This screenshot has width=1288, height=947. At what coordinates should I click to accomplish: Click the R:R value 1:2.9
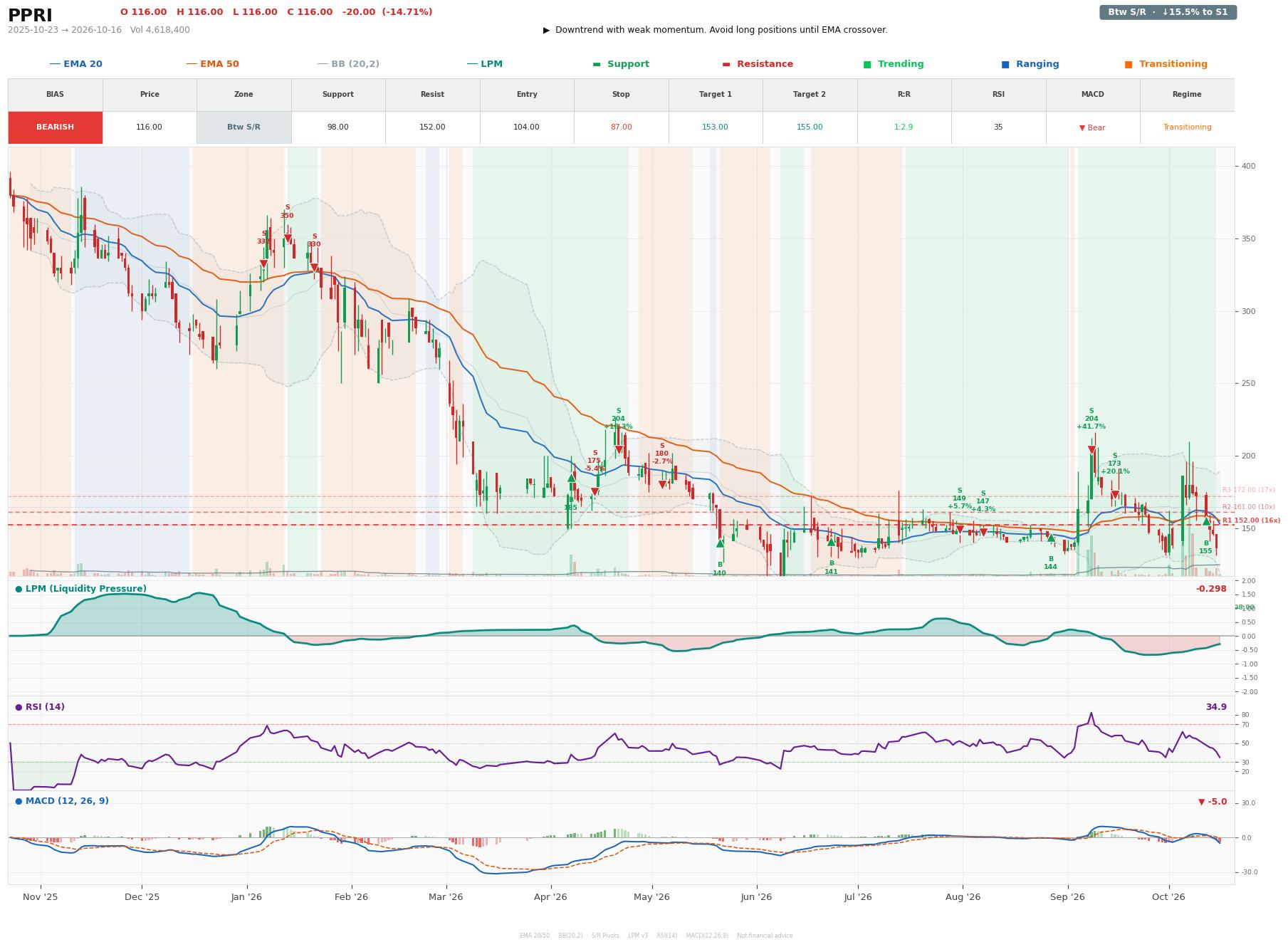point(904,127)
